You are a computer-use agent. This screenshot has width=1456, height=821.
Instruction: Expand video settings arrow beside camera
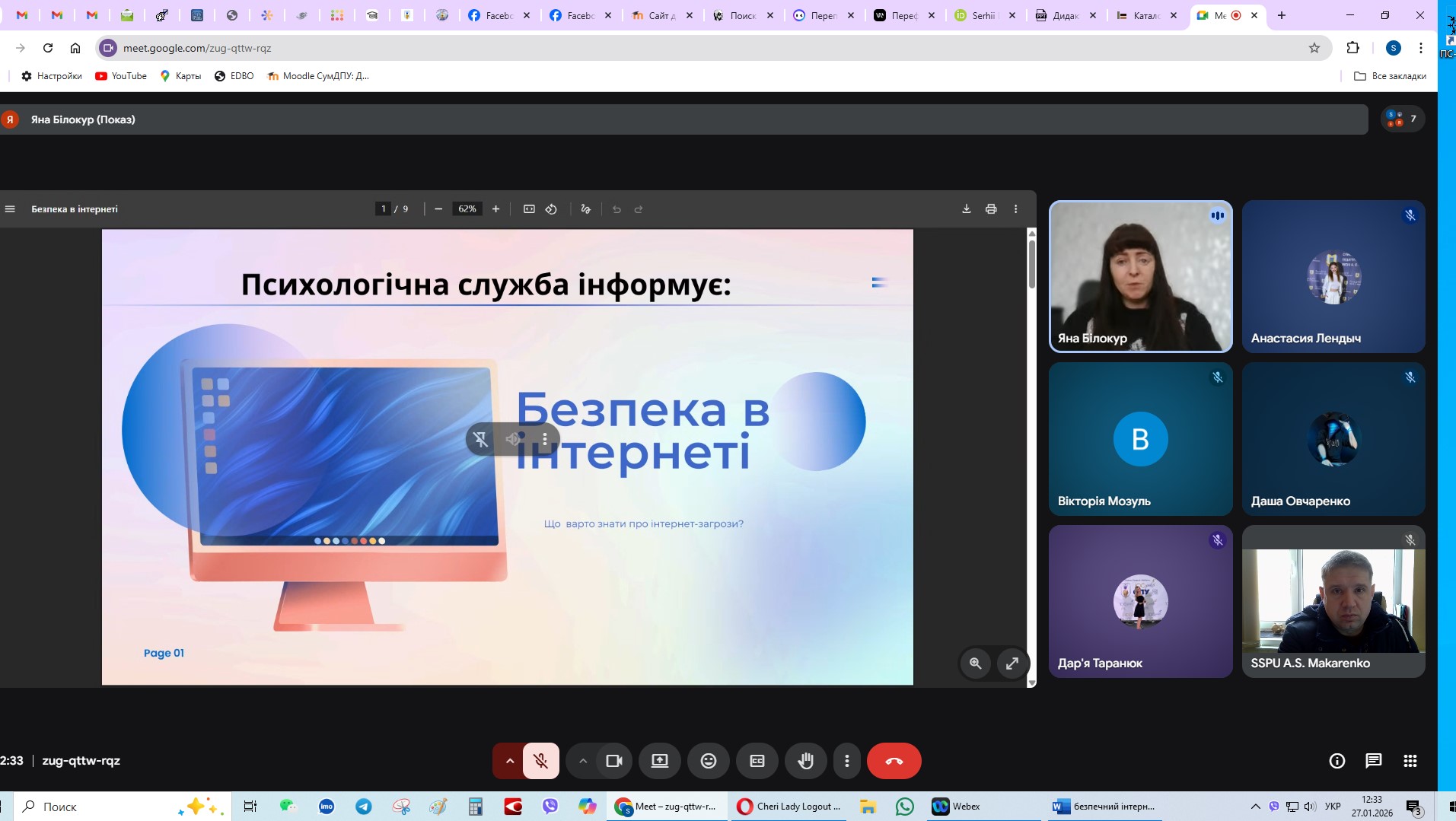(582, 761)
